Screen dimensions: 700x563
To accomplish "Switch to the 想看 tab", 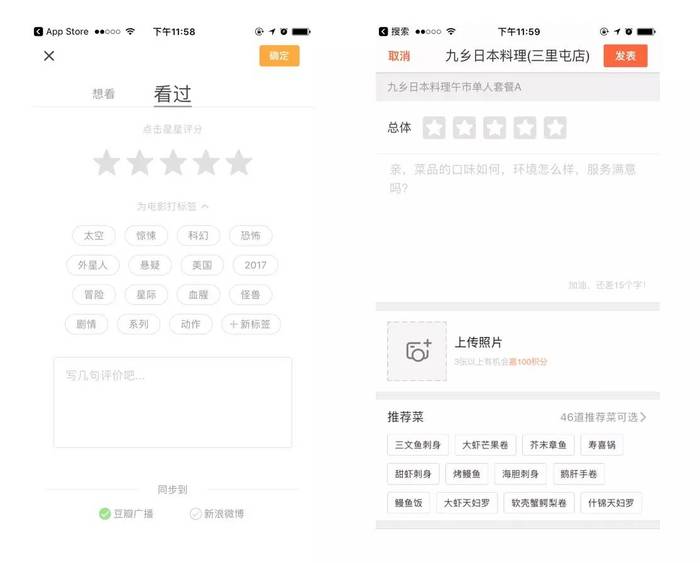I will click(x=104, y=94).
